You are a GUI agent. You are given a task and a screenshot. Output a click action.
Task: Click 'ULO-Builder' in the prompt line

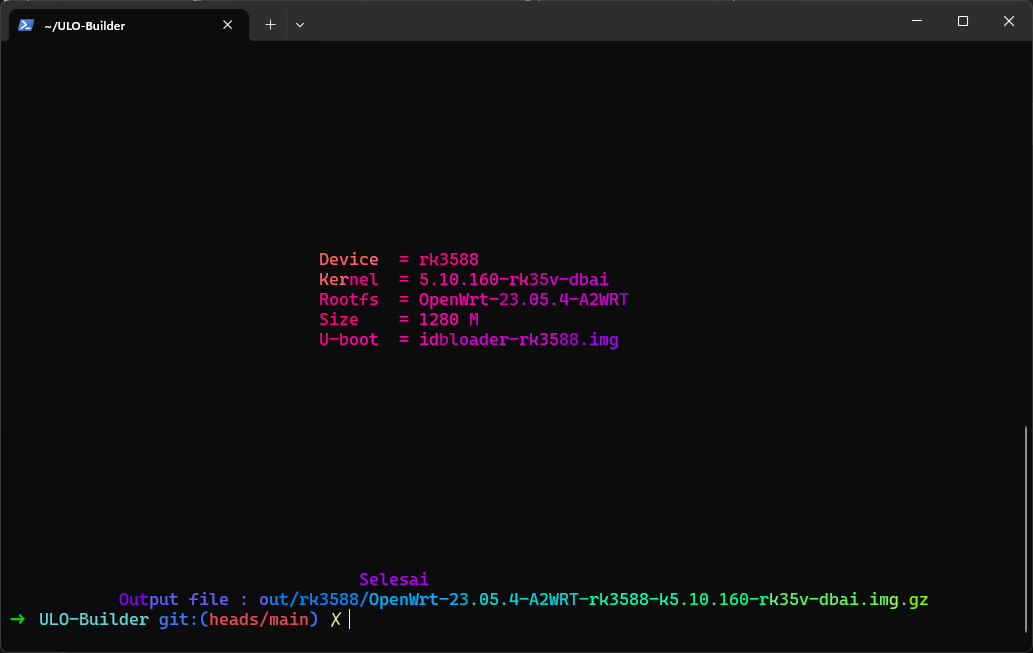point(94,619)
